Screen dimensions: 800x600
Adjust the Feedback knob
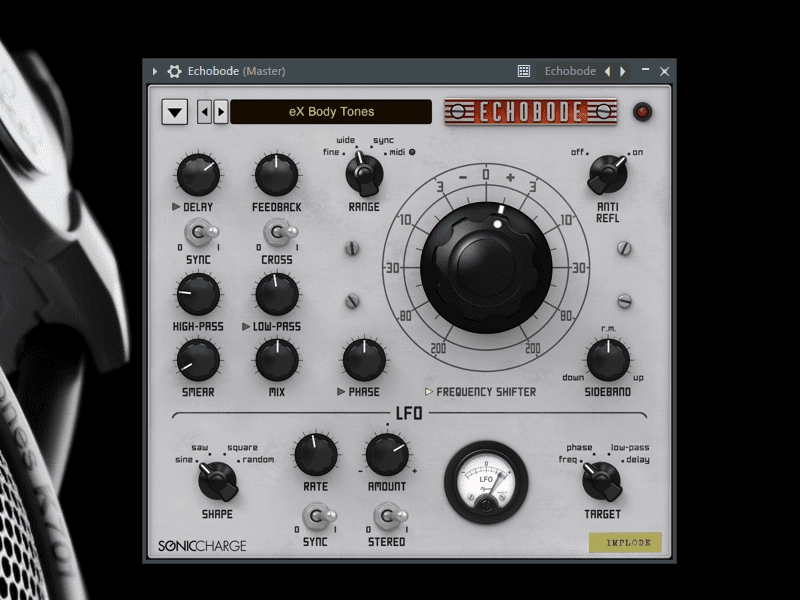[x=277, y=174]
